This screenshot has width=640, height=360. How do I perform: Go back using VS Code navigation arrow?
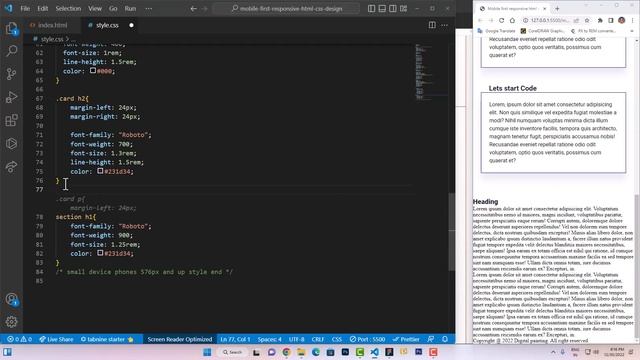click(x=193, y=8)
